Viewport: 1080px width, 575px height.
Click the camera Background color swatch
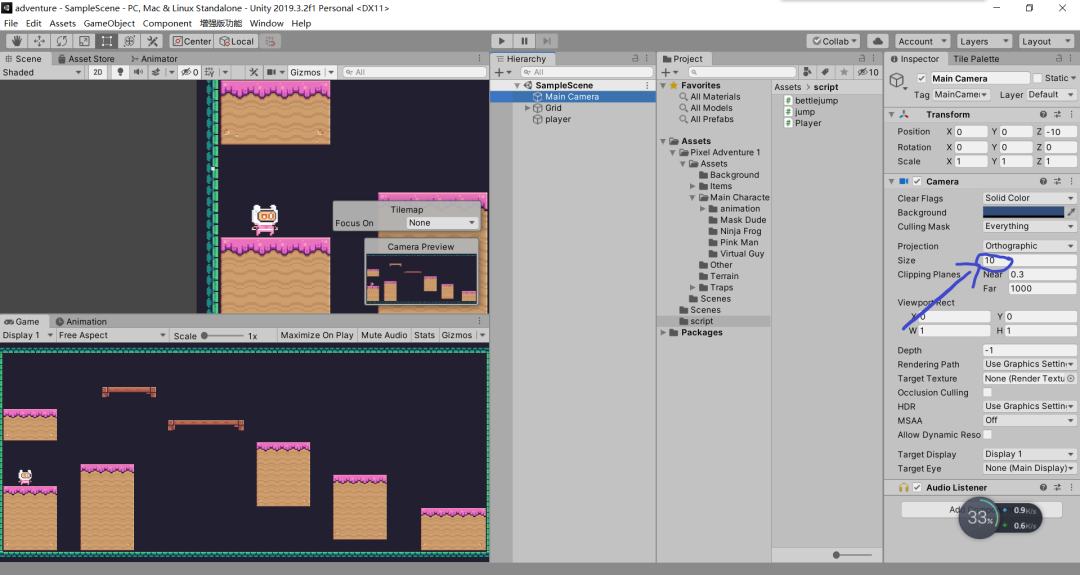(1024, 212)
